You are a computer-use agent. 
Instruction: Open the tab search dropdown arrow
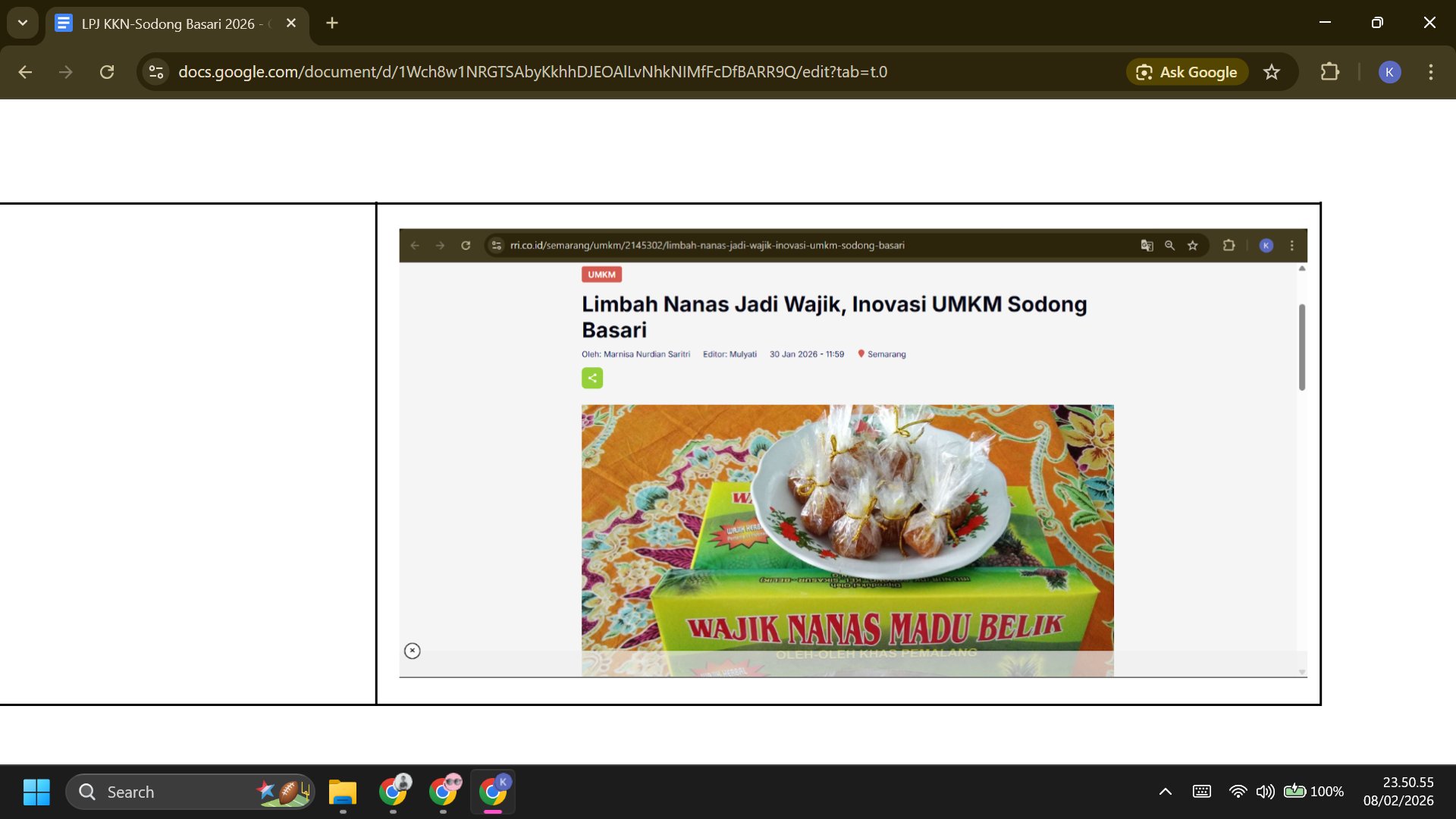22,22
